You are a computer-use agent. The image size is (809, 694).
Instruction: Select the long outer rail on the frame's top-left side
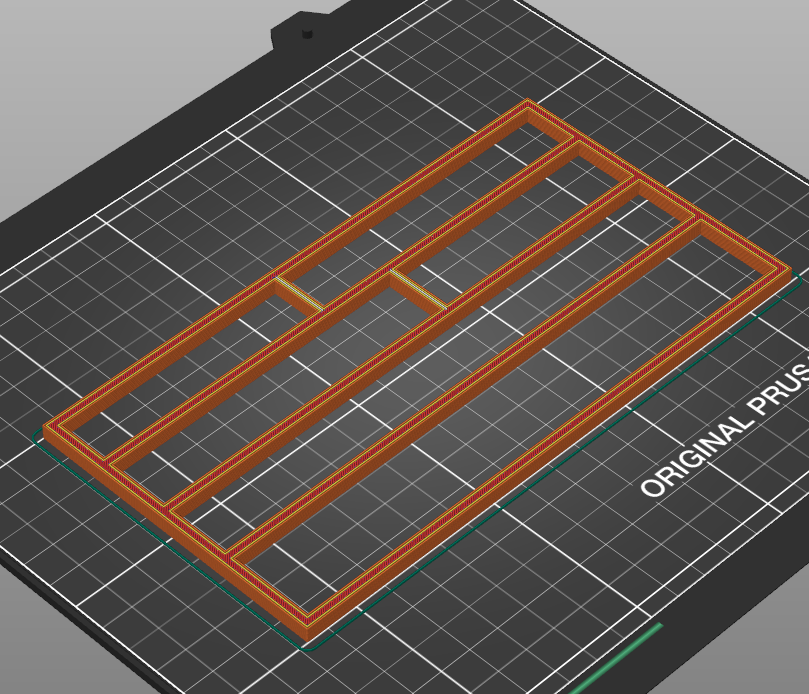[x=280, y=268]
